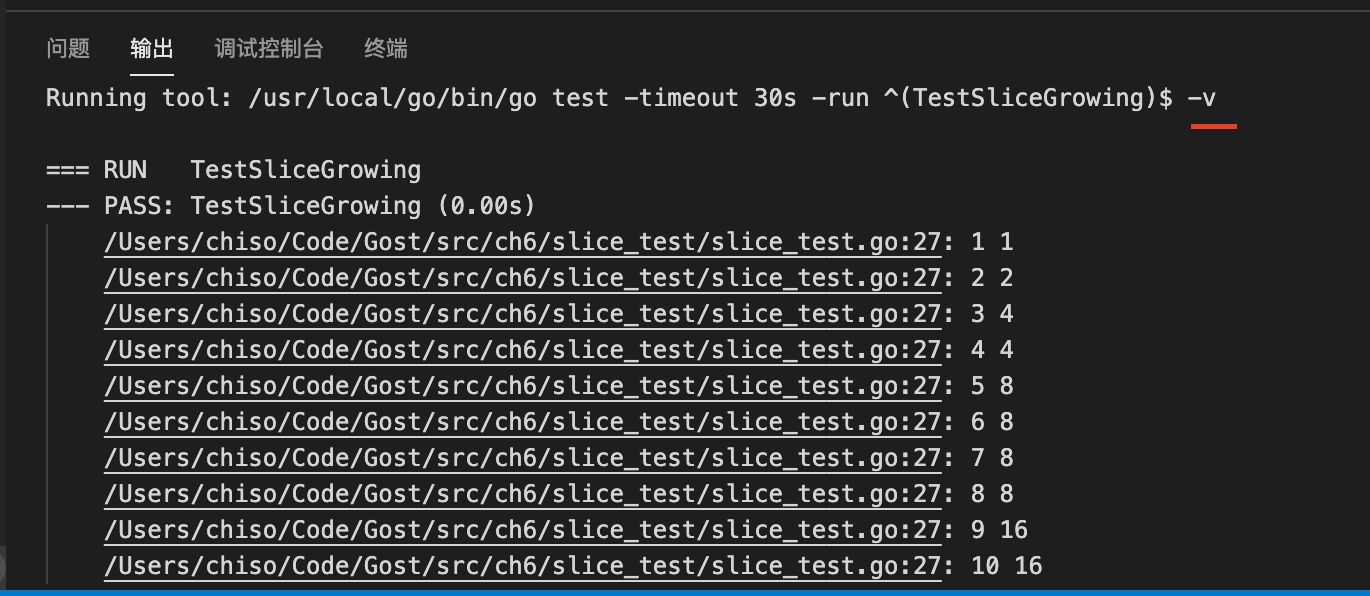Select the 输出 tab

tap(152, 48)
